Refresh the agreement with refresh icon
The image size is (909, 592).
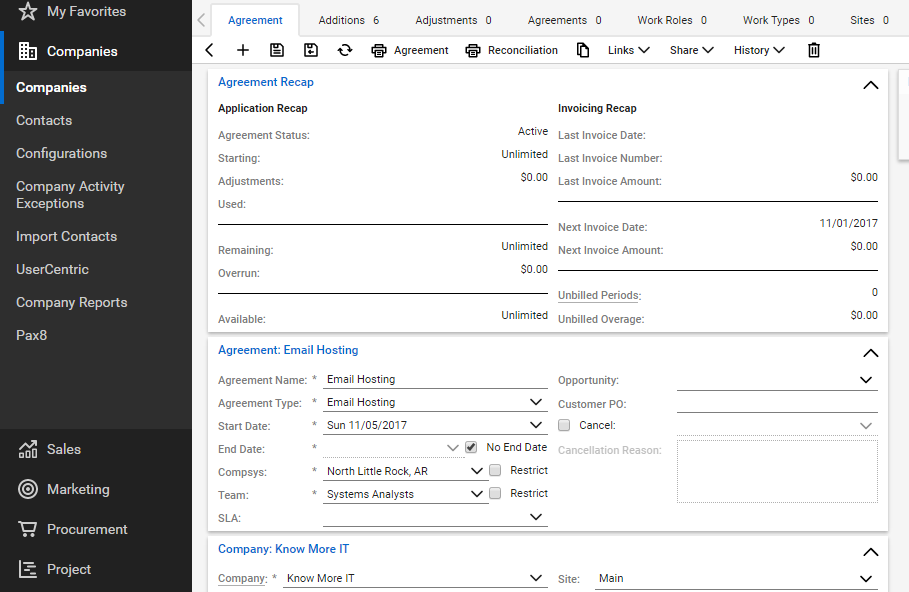(x=345, y=50)
